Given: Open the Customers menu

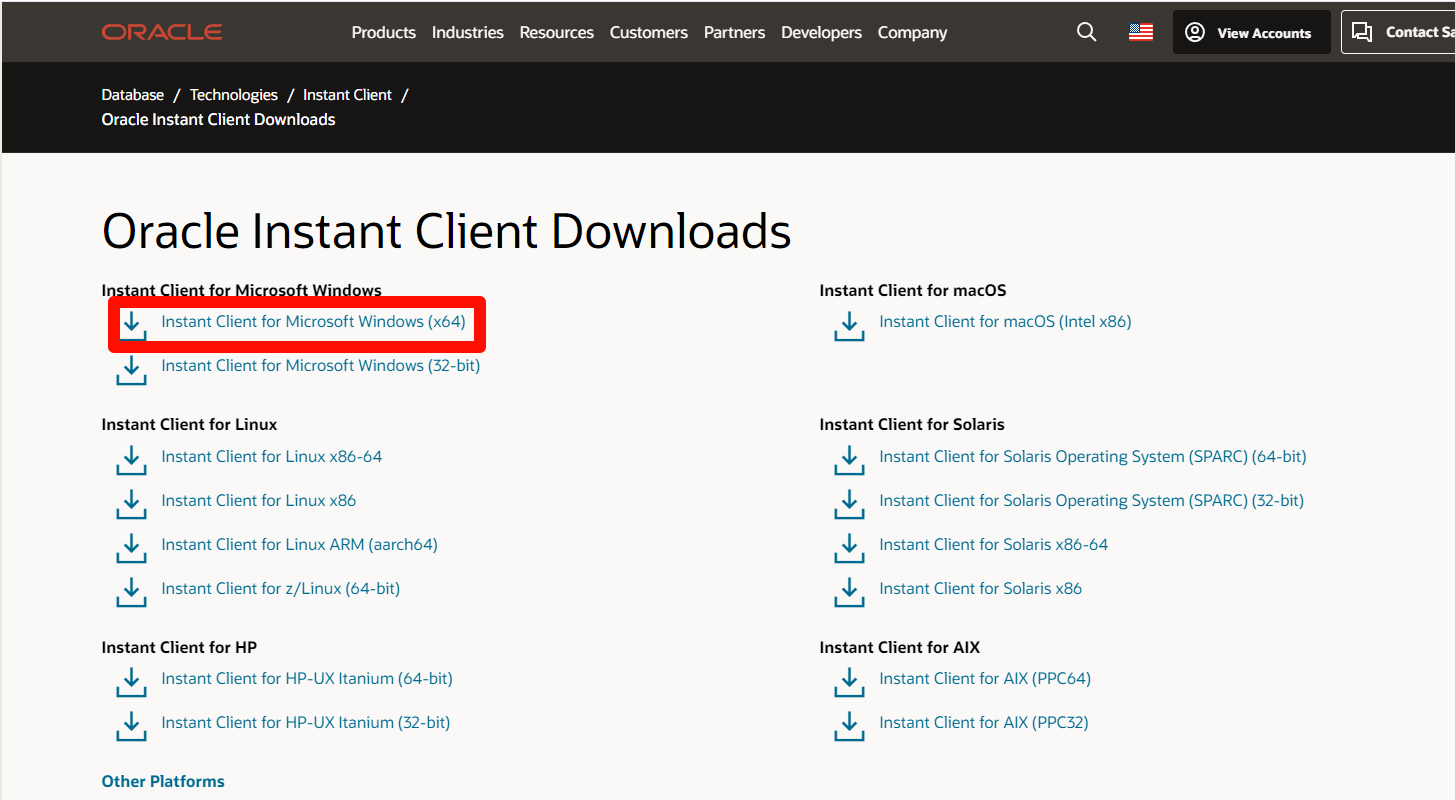Looking at the screenshot, I should click(x=648, y=32).
